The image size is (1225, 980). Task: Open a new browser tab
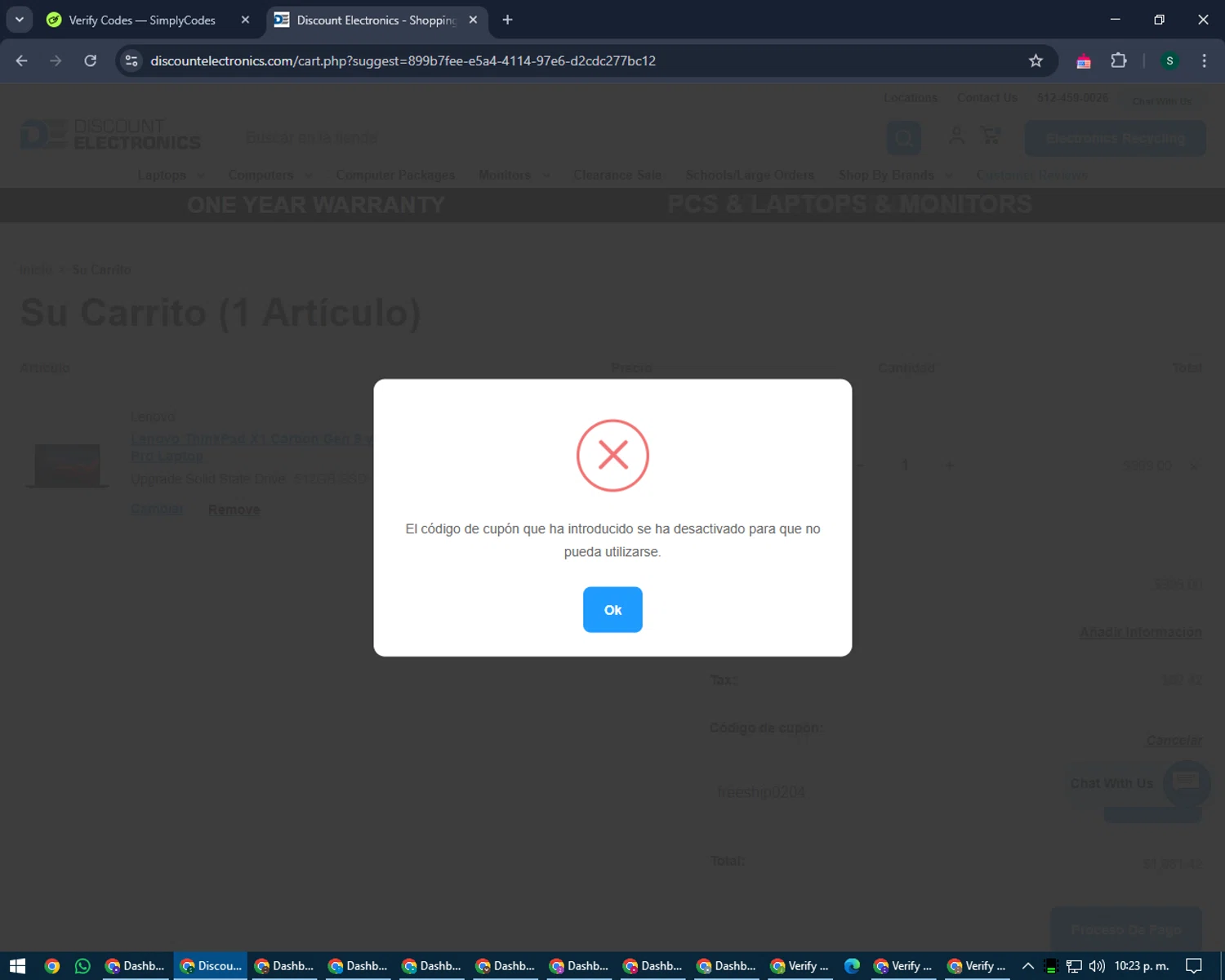(x=507, y=20)
